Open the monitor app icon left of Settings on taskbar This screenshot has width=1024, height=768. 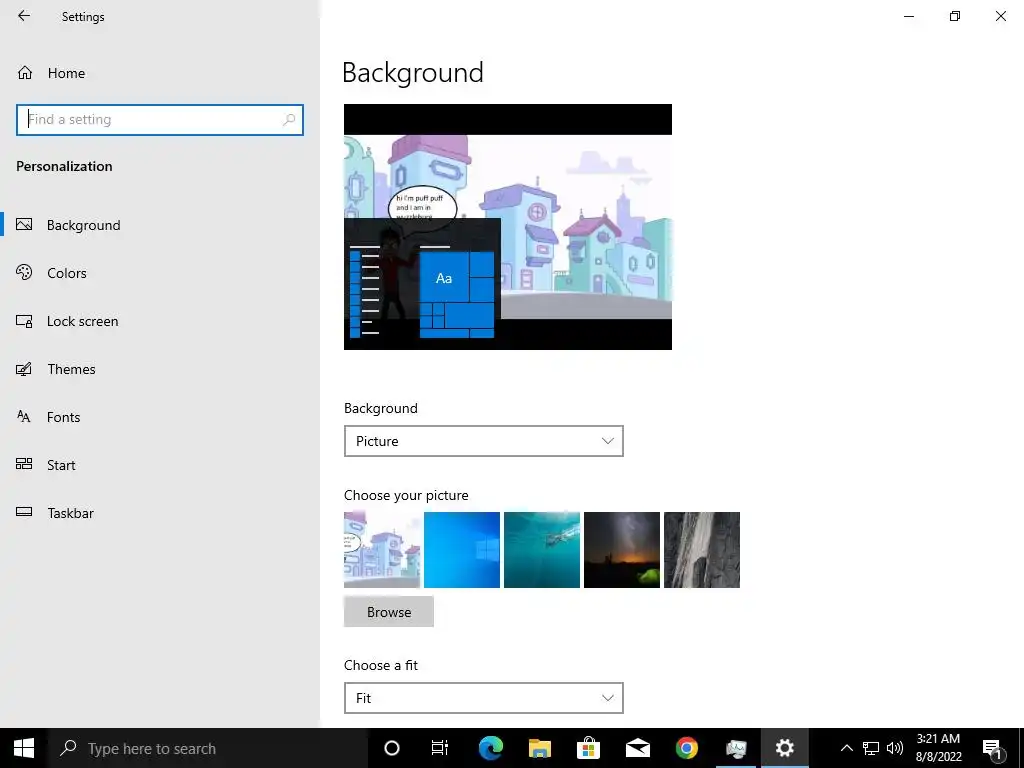736,748
